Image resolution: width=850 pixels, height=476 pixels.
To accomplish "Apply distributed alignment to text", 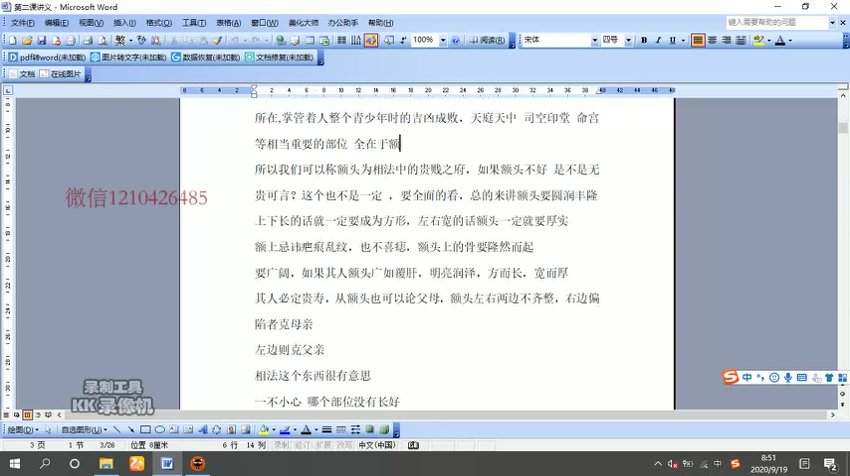I will click(740, 40).
